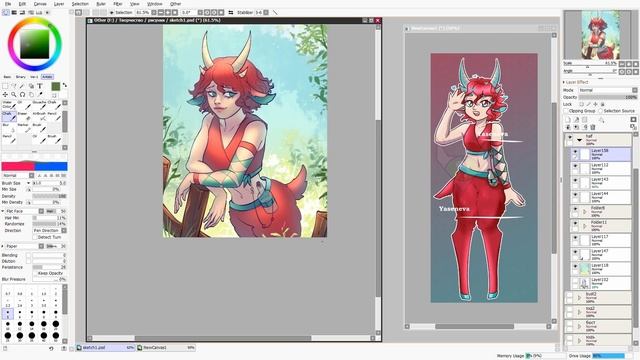Viewport: 640px width, 360px height.
Task: Choose the AirBrush tool
Action: point(39,116)
